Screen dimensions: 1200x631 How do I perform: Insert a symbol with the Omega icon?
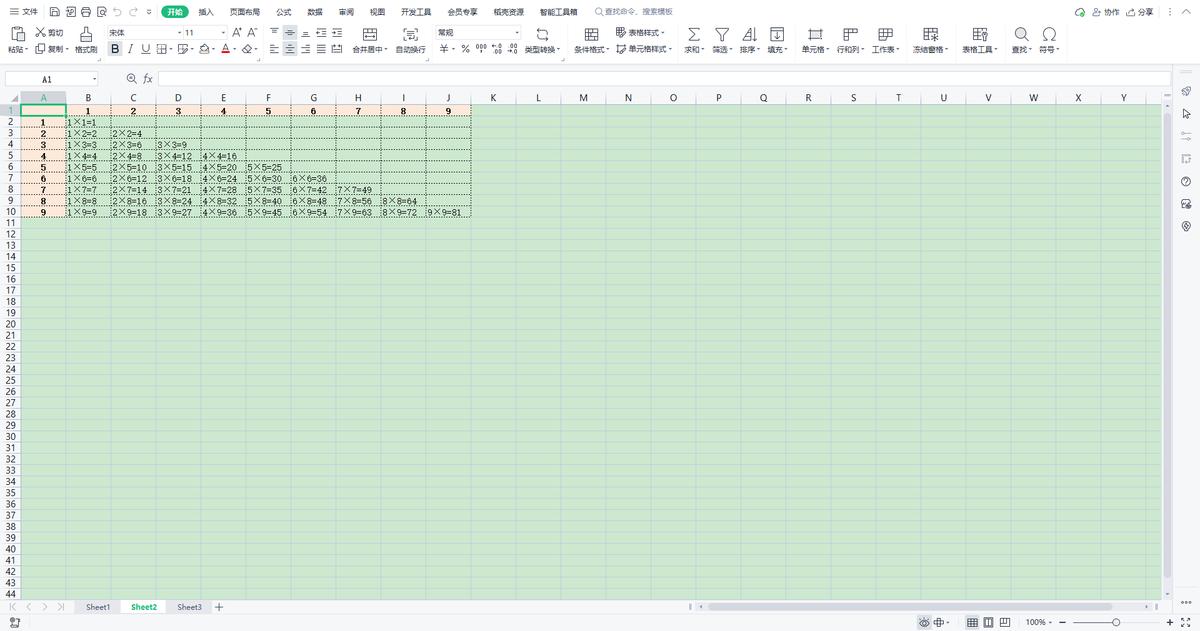tap(1049, 34)
